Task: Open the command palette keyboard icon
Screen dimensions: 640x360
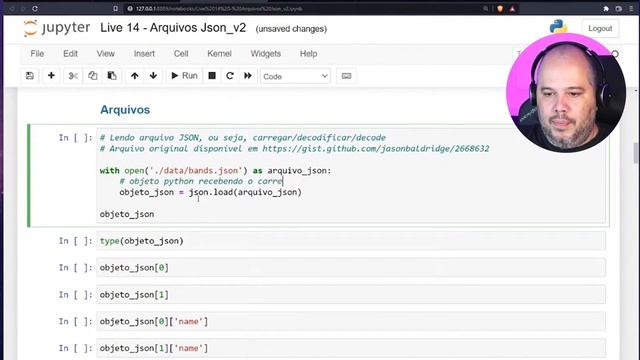Action: point(346,76)
